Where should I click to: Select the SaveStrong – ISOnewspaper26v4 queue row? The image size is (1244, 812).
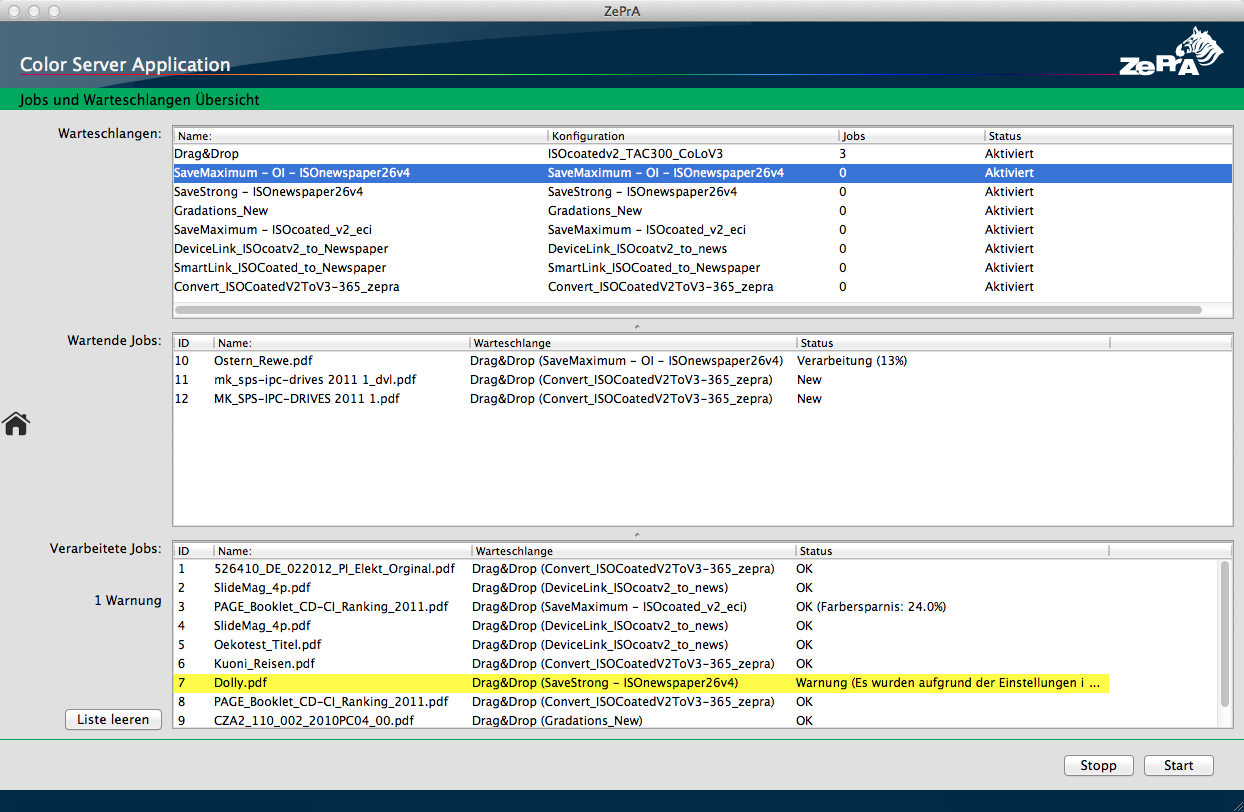300,191
